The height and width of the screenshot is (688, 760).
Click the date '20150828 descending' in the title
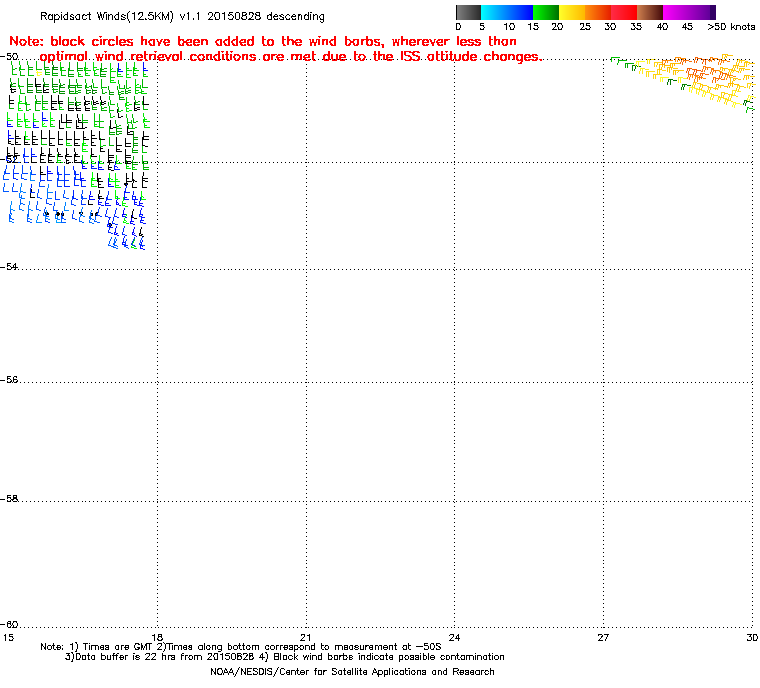(x=266, y=16)
